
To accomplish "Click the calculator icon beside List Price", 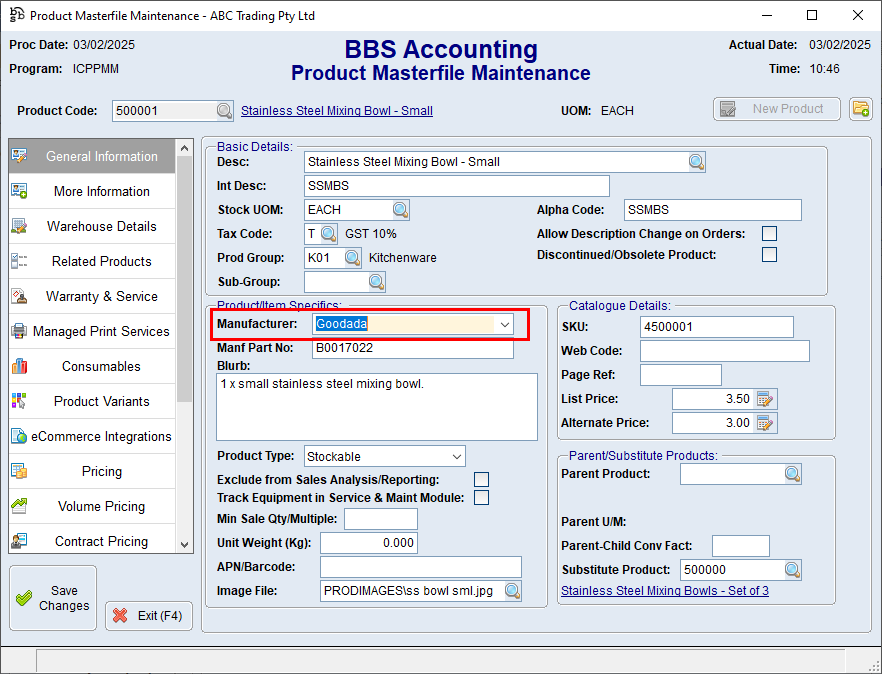I will 764,398.
